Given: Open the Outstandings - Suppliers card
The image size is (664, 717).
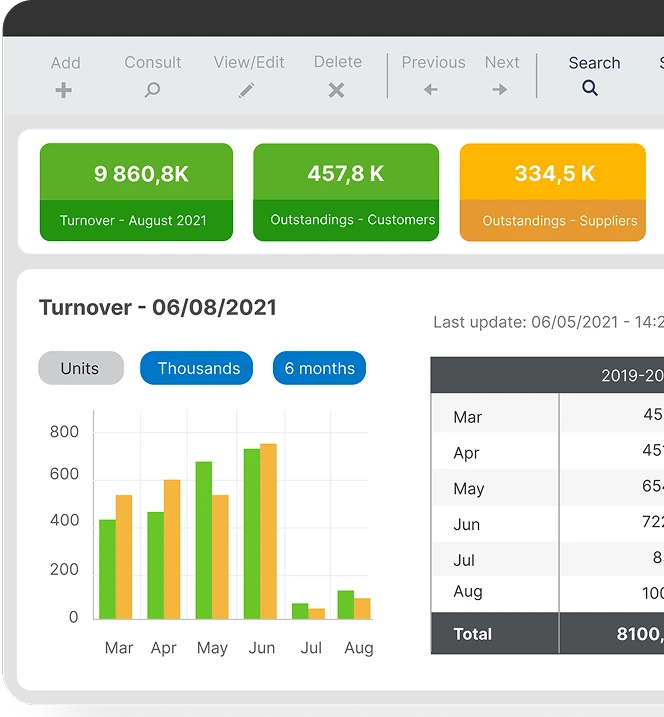Looking at the screenshot, I should [553, 192].
